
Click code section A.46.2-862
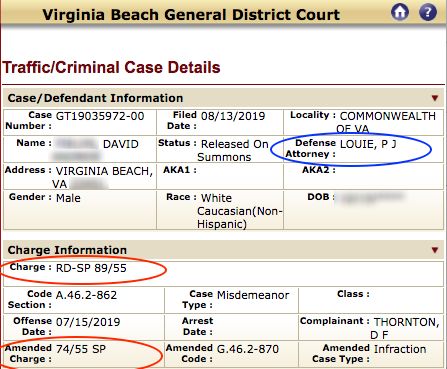tap(86, 295)
